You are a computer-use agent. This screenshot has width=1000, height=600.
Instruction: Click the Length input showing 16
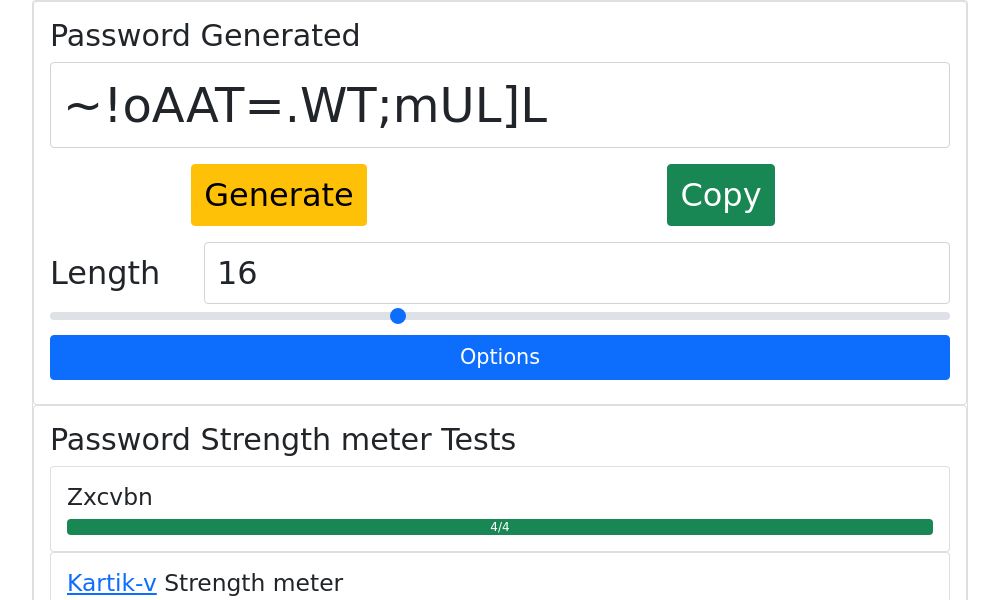click(577, 273)
